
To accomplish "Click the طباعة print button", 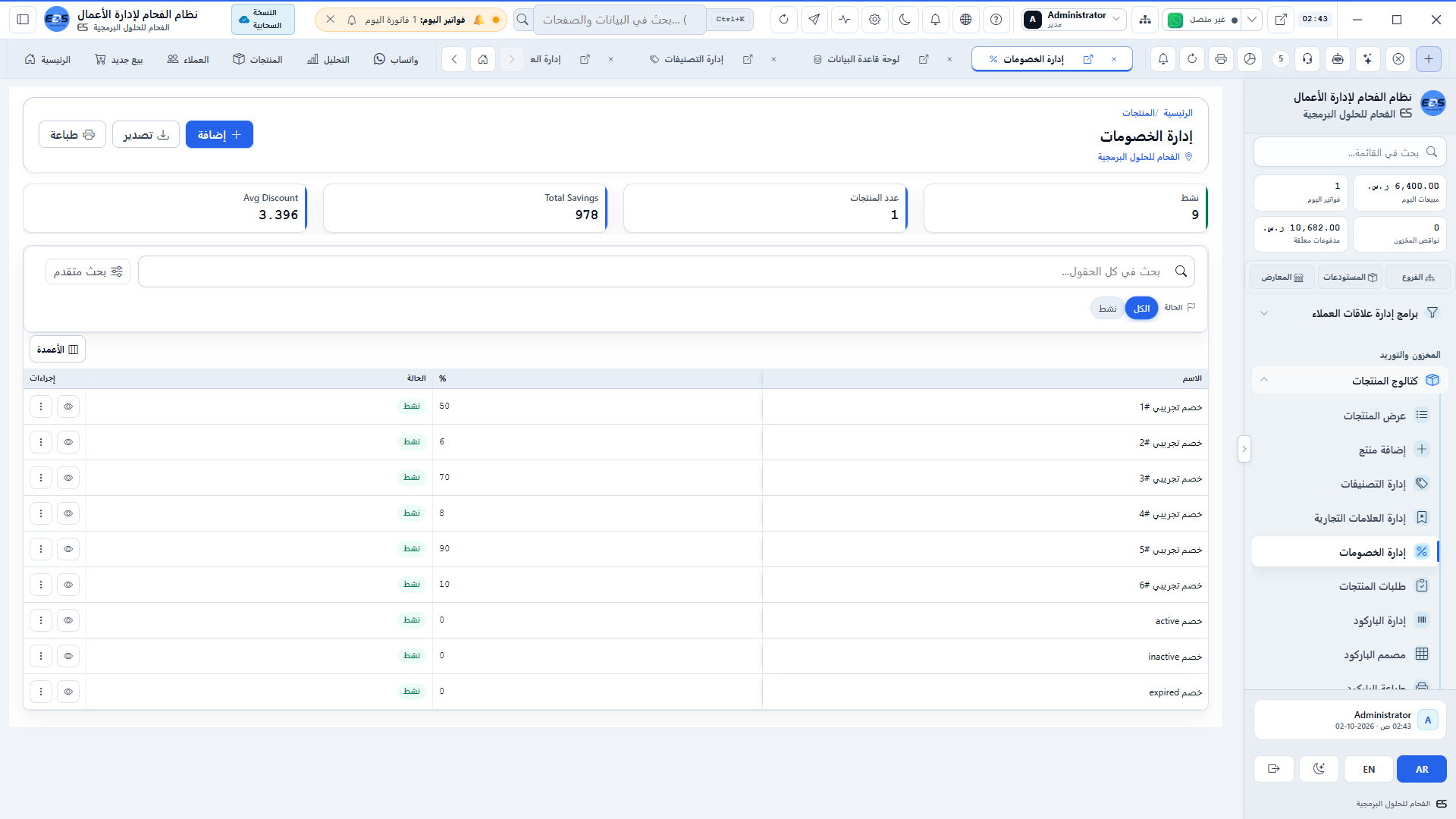I will 72,134.
